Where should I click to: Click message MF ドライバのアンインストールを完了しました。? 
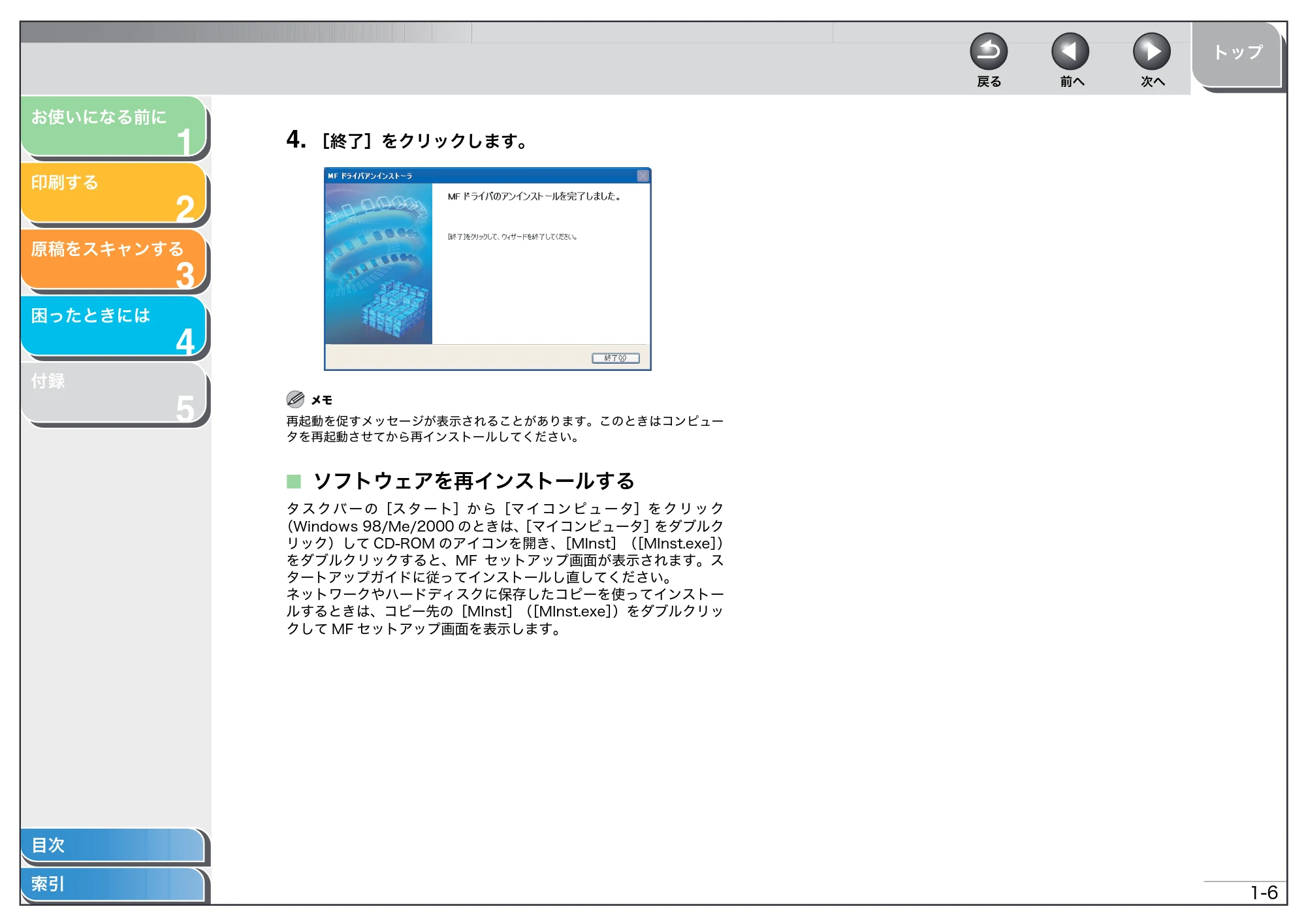coord(534,197)
